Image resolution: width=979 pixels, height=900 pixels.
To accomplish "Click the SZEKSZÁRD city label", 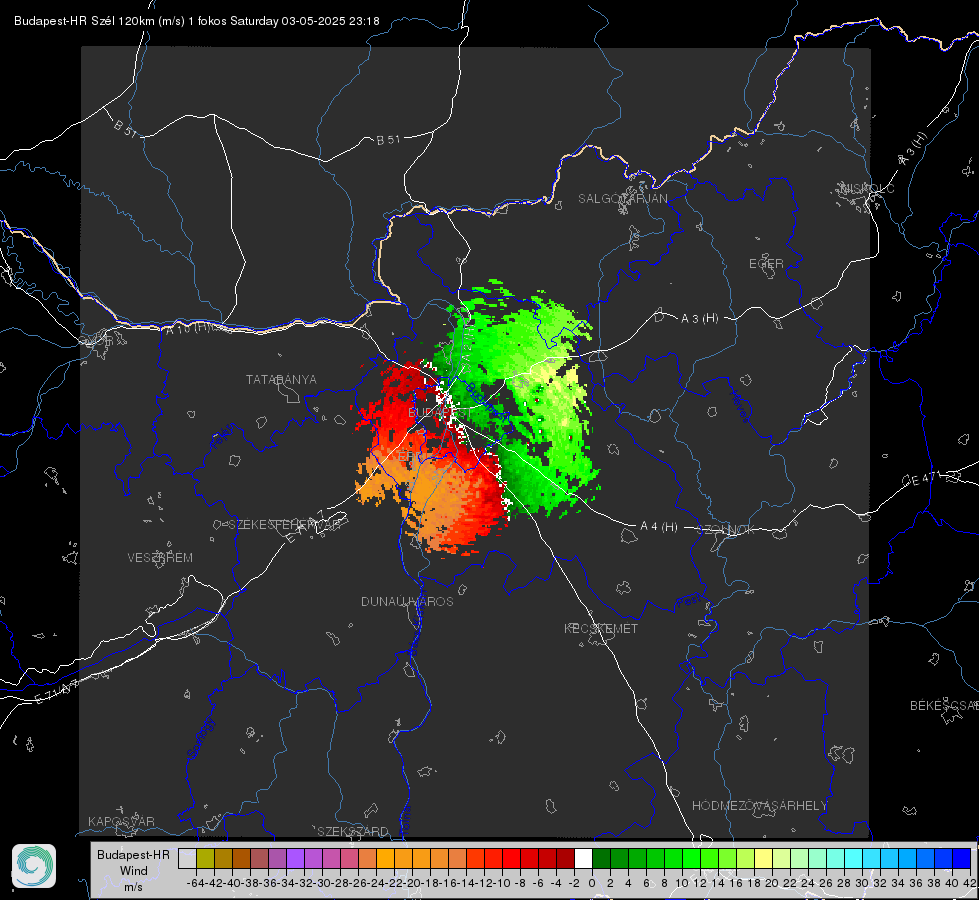I will [353, 831].
